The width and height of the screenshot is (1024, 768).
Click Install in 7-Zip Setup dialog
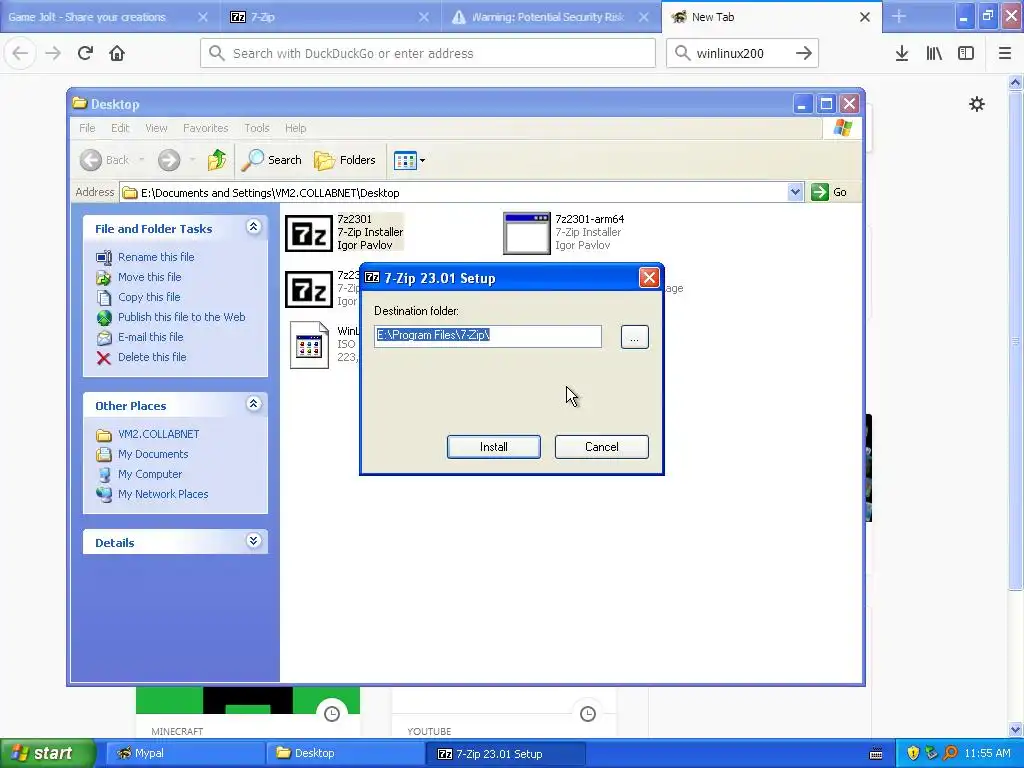[x=493, y=447]
